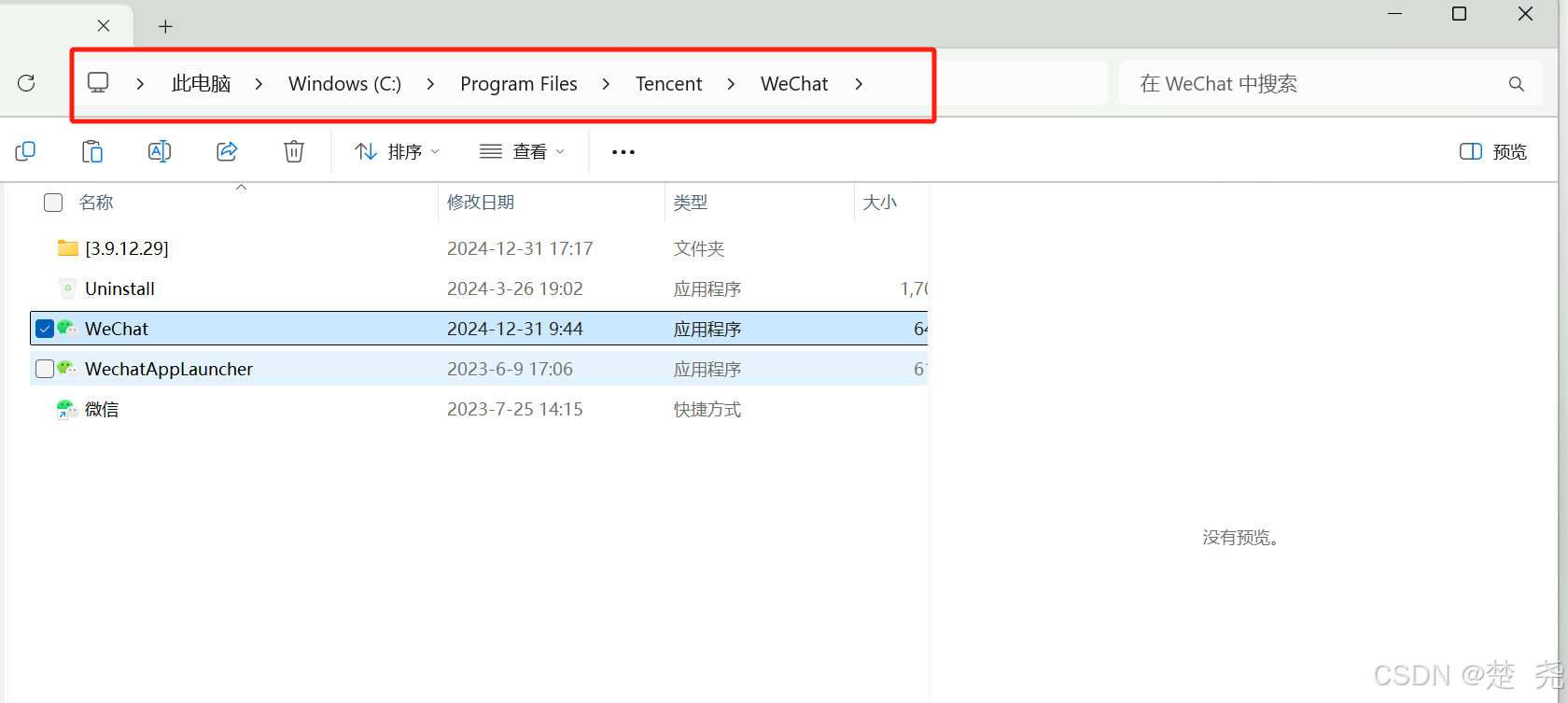Minimize the Explorer window
This screenshot has height=703, width=1568.
[x=1395, y=14]
